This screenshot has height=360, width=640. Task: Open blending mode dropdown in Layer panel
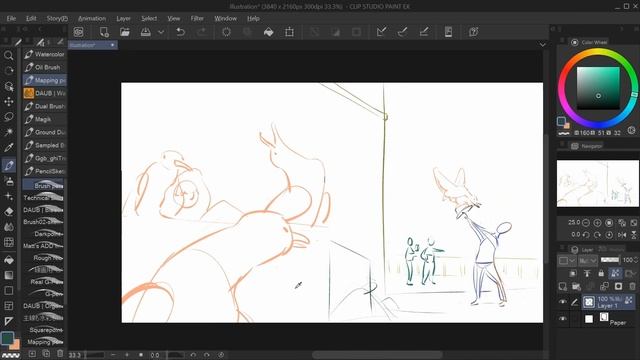click(x=588, y=260)
